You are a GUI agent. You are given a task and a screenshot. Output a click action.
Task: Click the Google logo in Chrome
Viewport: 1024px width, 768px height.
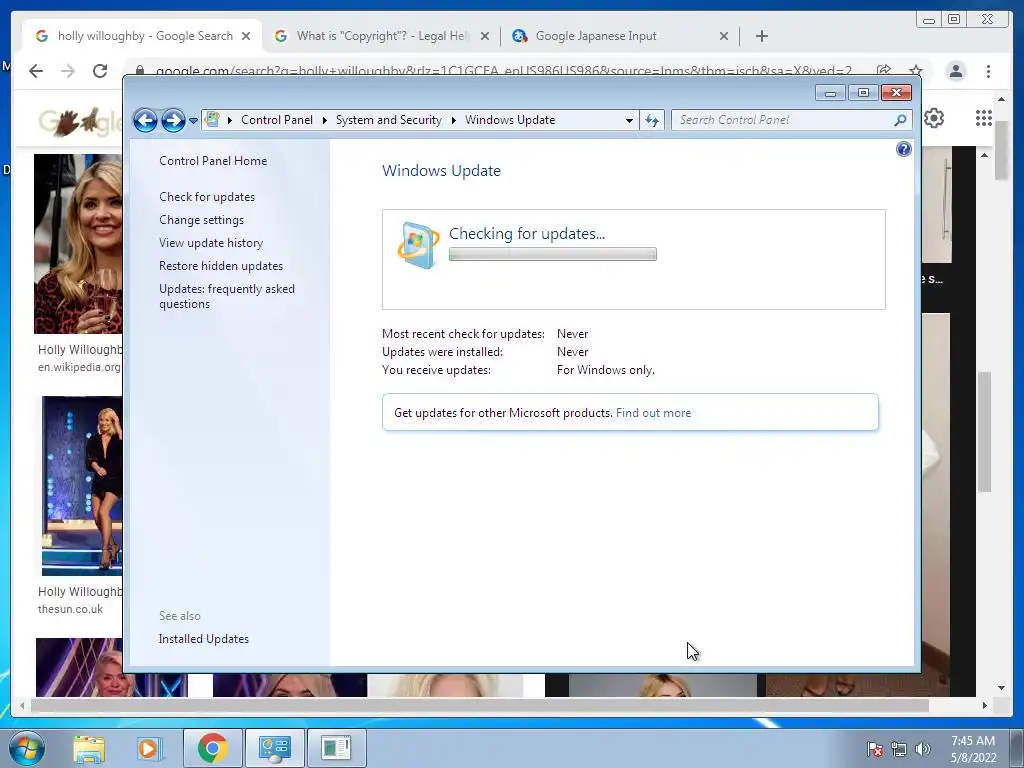[x=79, y=120]
